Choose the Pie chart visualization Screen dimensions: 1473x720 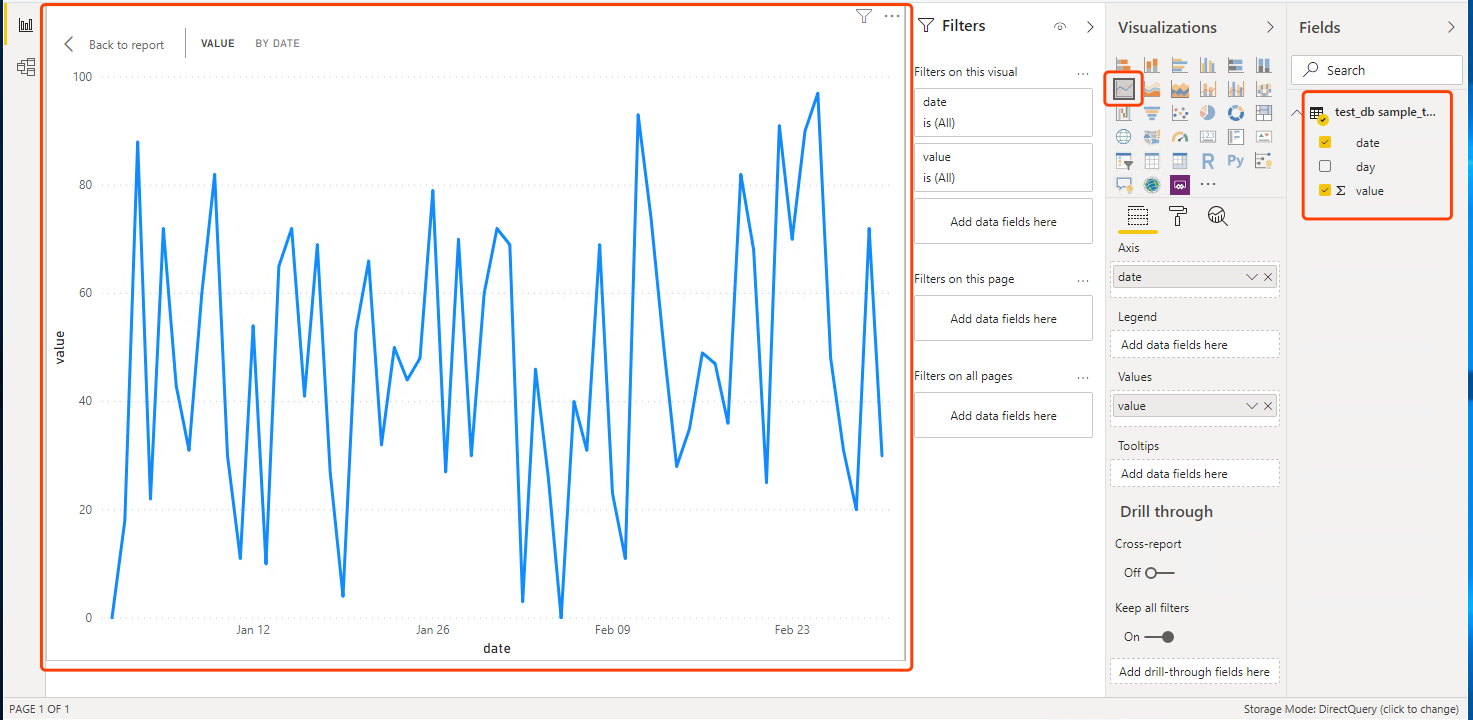(1208, 113)
